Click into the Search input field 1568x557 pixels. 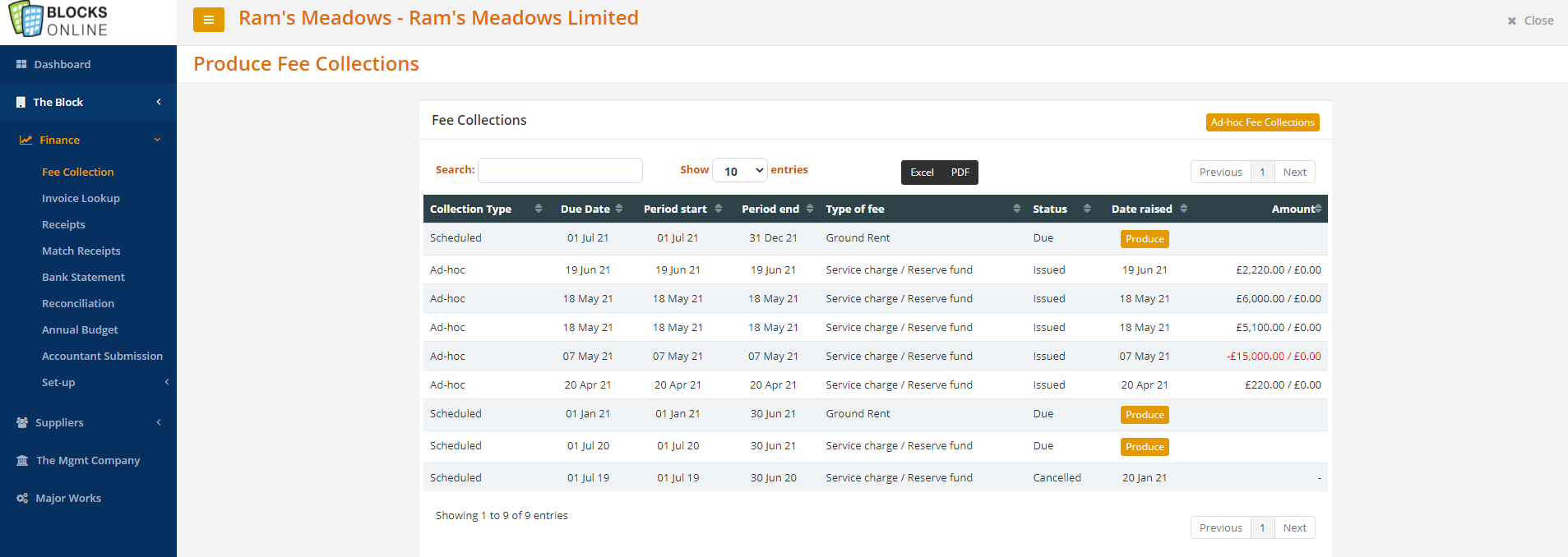(x=560, y=170)
